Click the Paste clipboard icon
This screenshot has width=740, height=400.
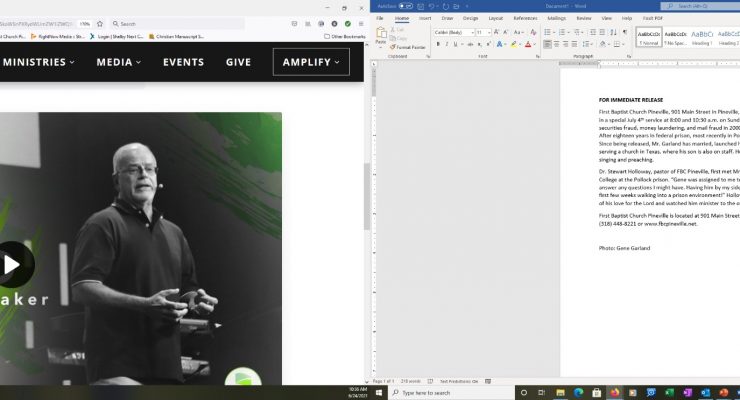[381, 33]
